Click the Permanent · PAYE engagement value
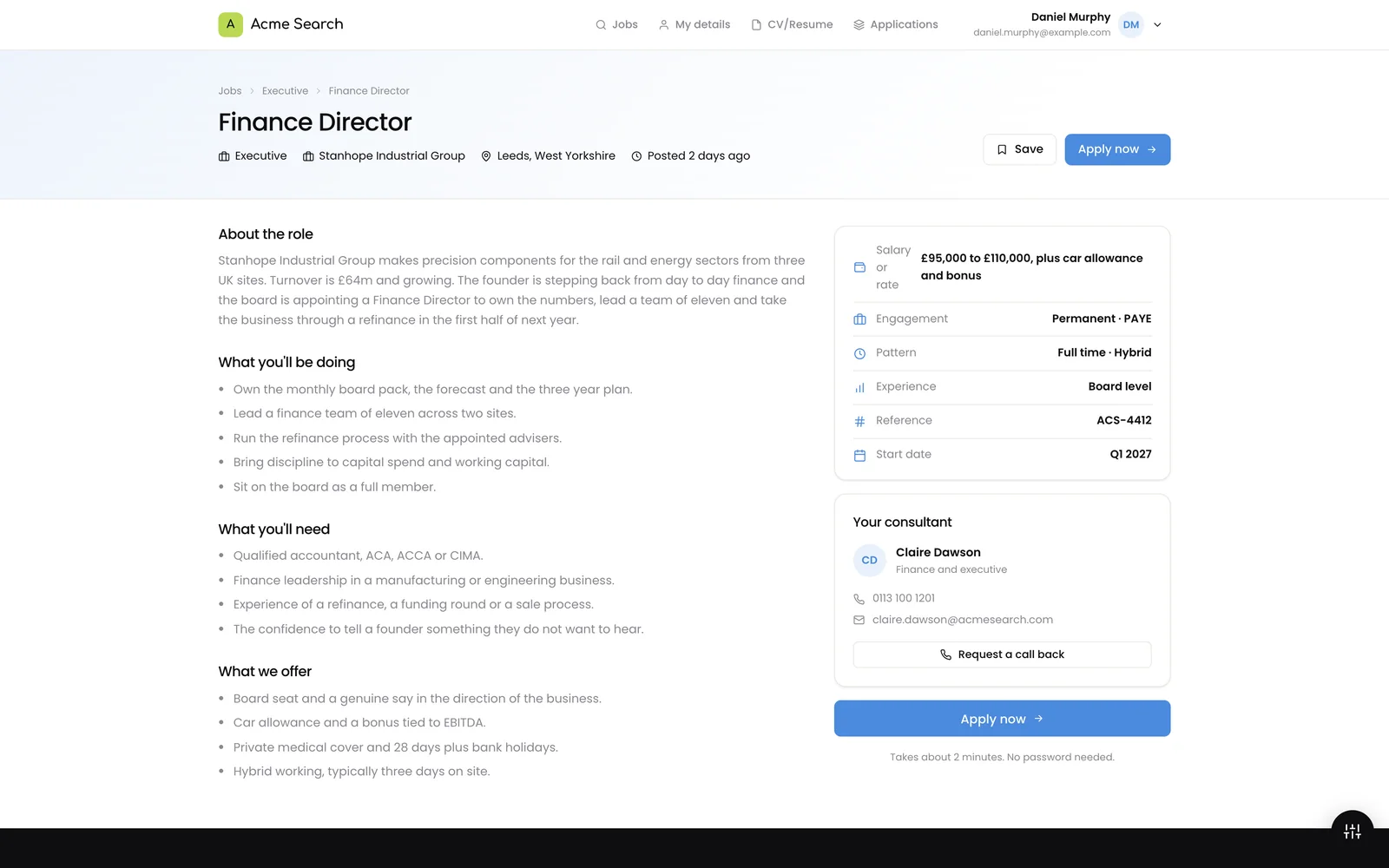Image resolution: width=1389 pixels, height=868 pixels. point(1102,319)
